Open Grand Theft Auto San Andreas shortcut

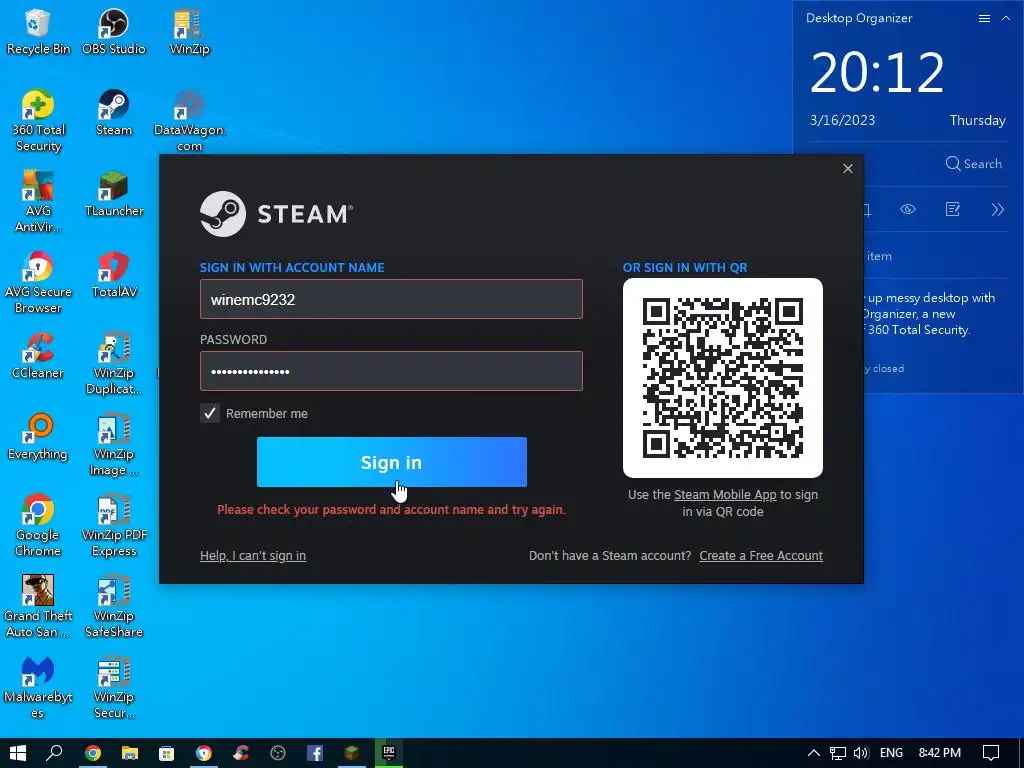pyautogui.click(x=38, y=607)
